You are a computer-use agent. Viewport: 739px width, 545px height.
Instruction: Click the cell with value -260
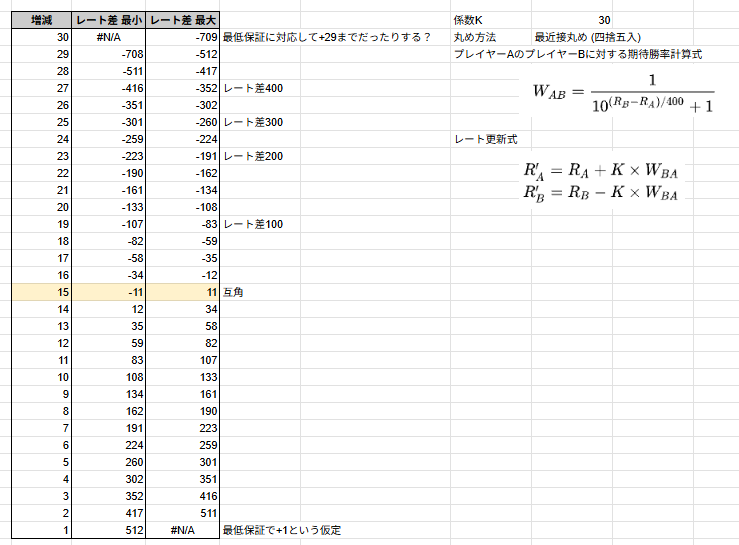(182, 122)
